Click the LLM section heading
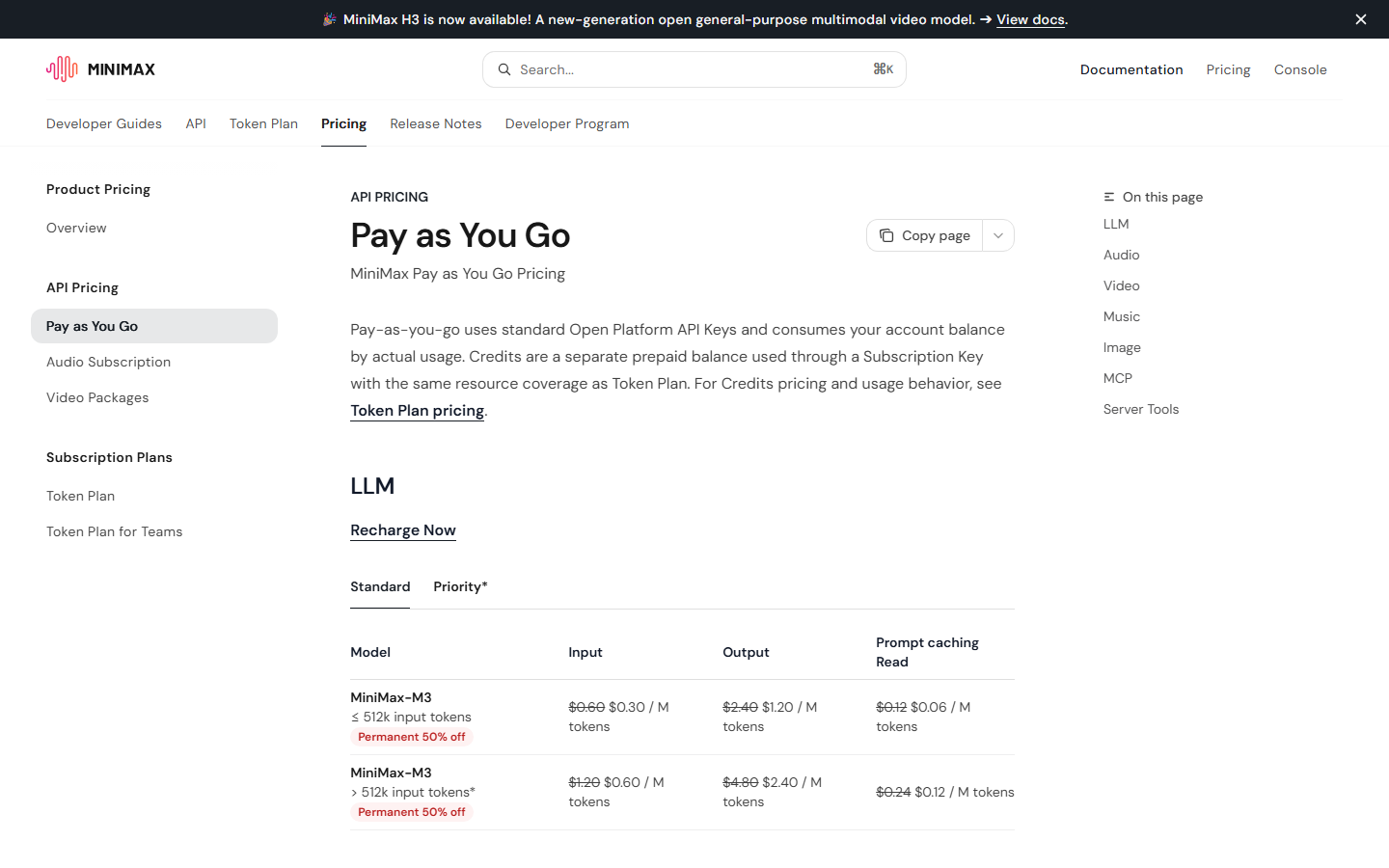This screenshot has height=868, width=1389. [372, 486]
